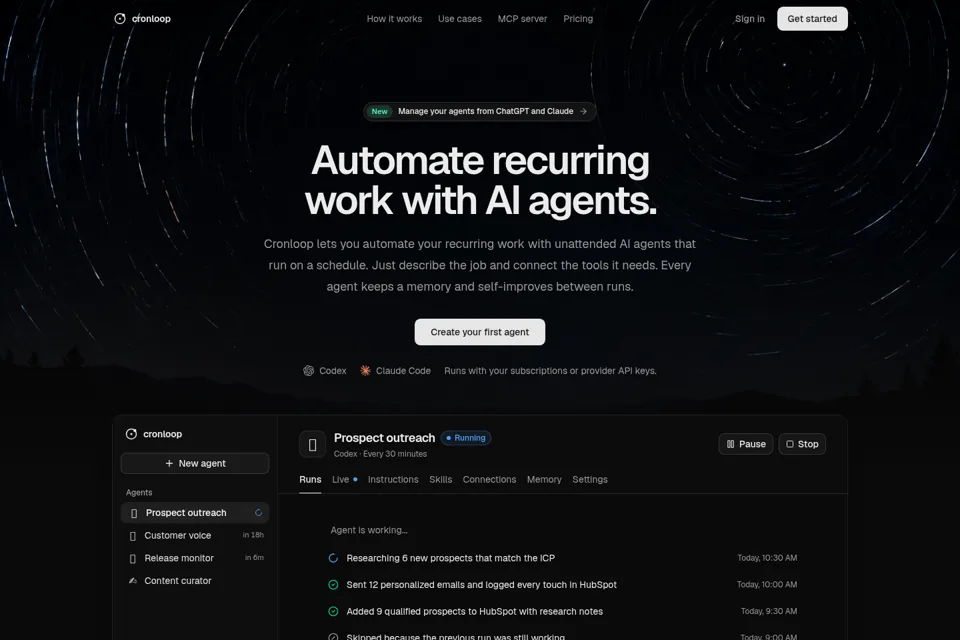Click the Codex · Every 30 minutes subtitle
960x640 pixels.
pos(380,454)
